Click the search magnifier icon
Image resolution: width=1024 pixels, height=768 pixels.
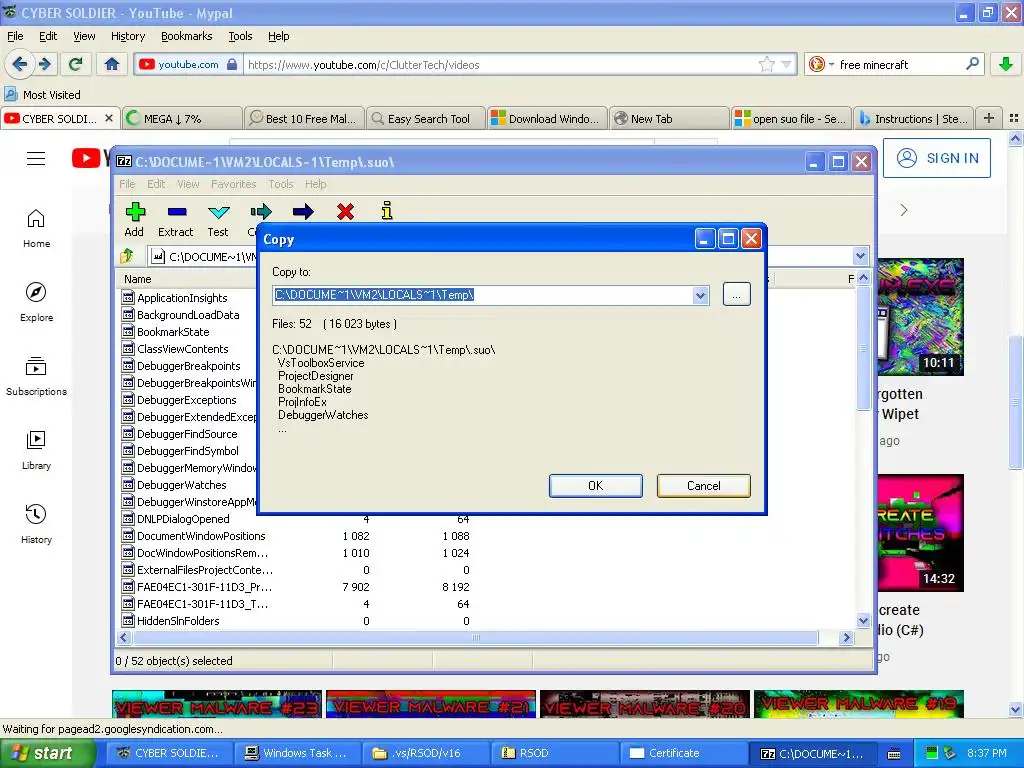click(972, 64)
